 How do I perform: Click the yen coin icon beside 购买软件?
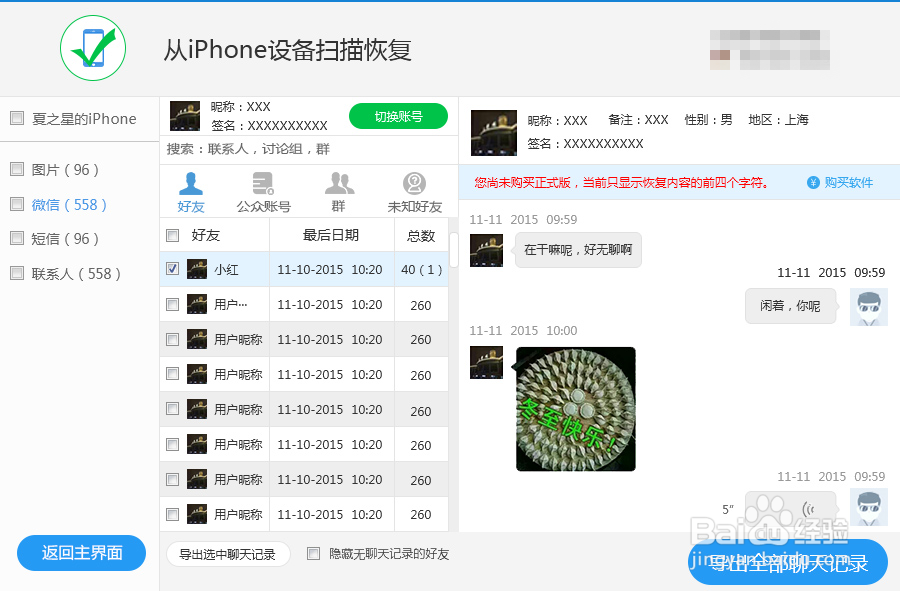tap(813, 182)
